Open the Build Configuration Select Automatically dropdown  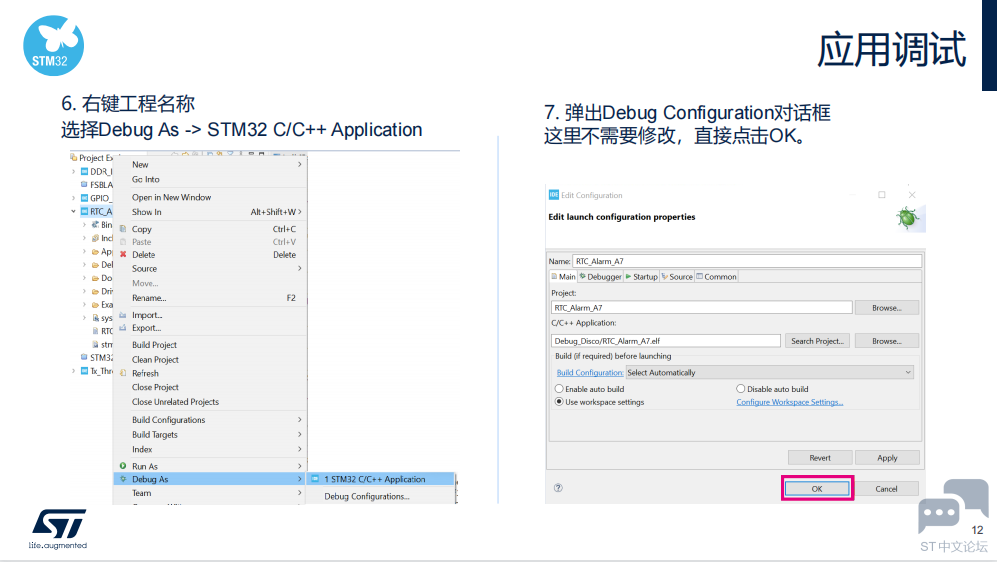coord(769,373)
